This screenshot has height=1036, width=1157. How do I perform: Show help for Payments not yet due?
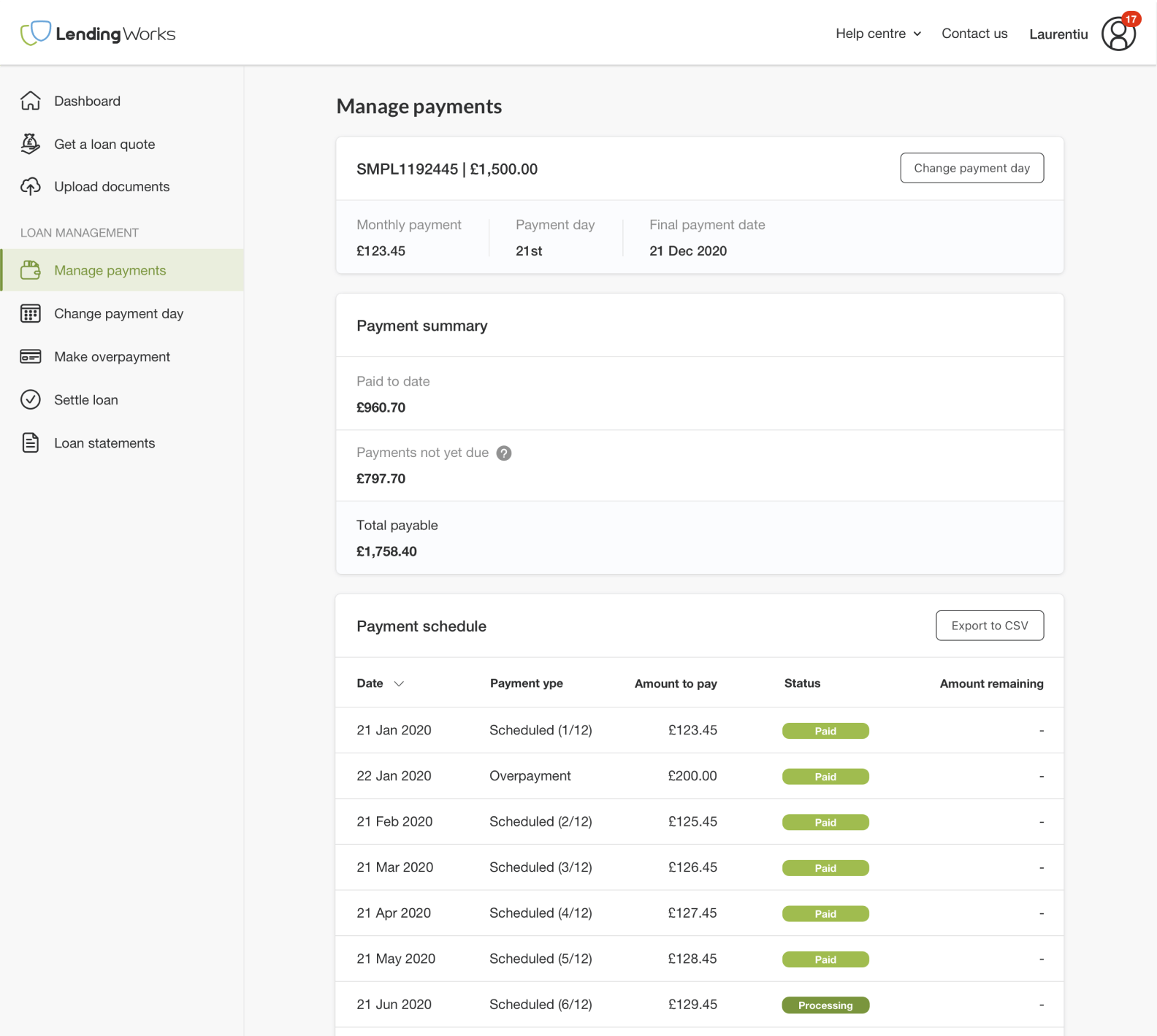pyautogui.click(x=504, y=453)
